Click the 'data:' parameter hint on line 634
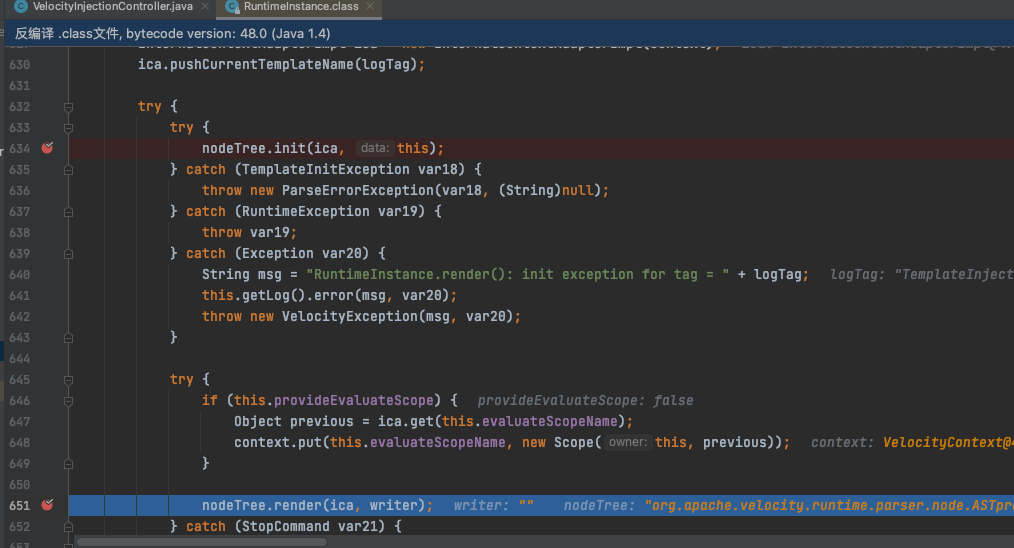The height and width of the screenshot is (548, 1014). pyautogui.click(x=374, y=148)
